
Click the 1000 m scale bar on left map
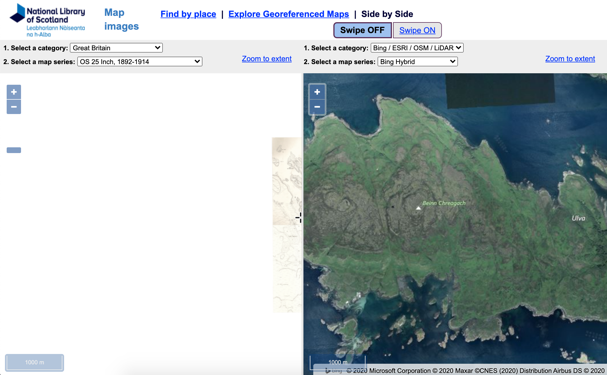tap(34, 363)
